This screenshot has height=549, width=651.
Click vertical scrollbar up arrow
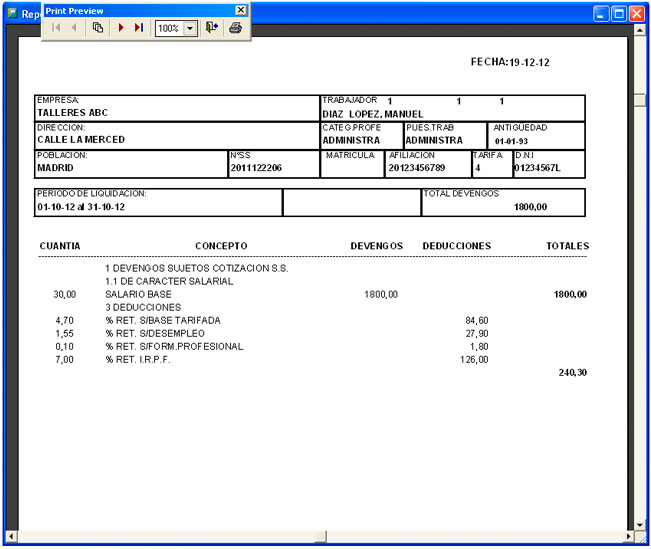coord(639,30)
